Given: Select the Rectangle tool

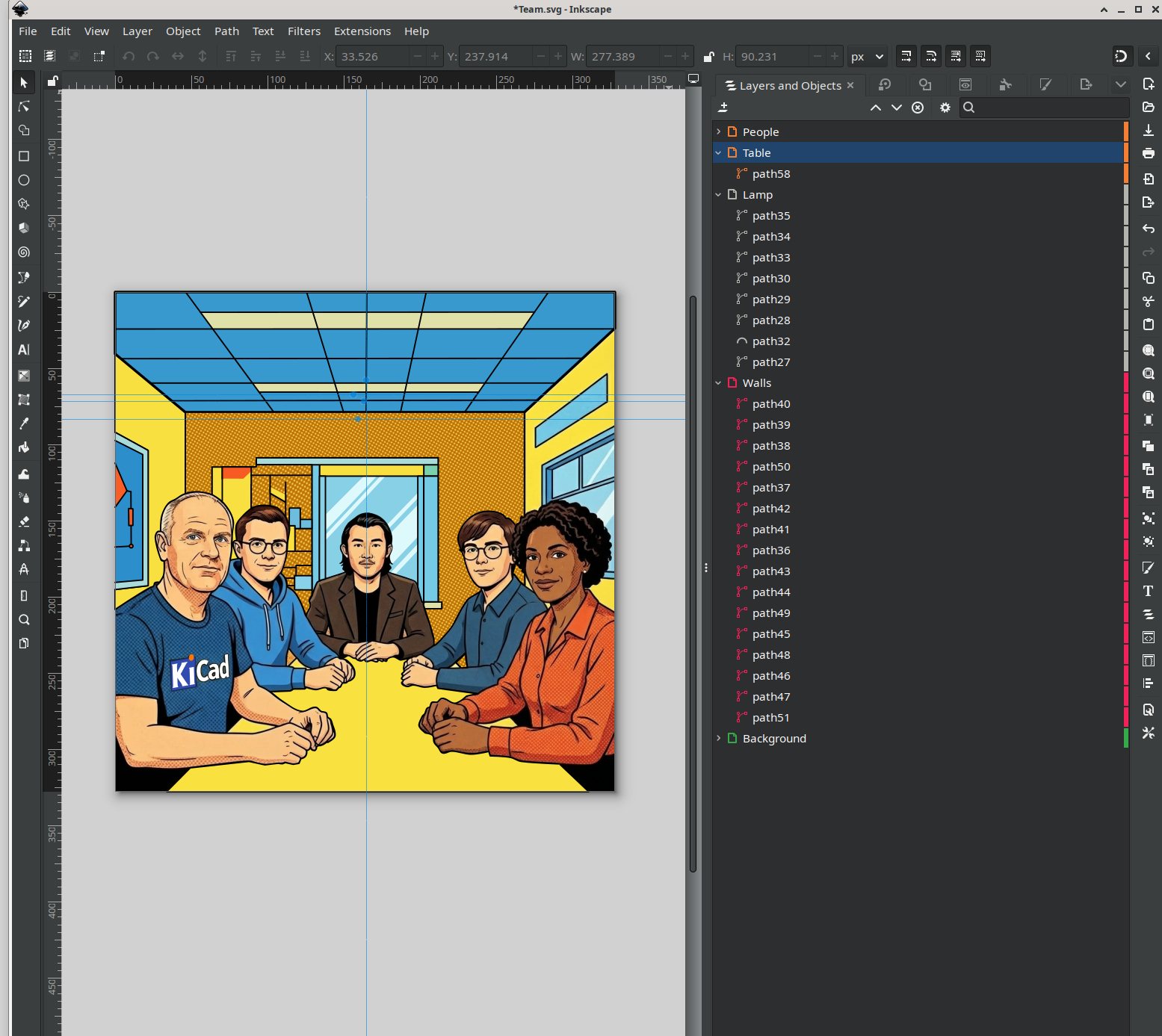Looking at the screenshot, I should pyautogui.click(x=24, y=156).
